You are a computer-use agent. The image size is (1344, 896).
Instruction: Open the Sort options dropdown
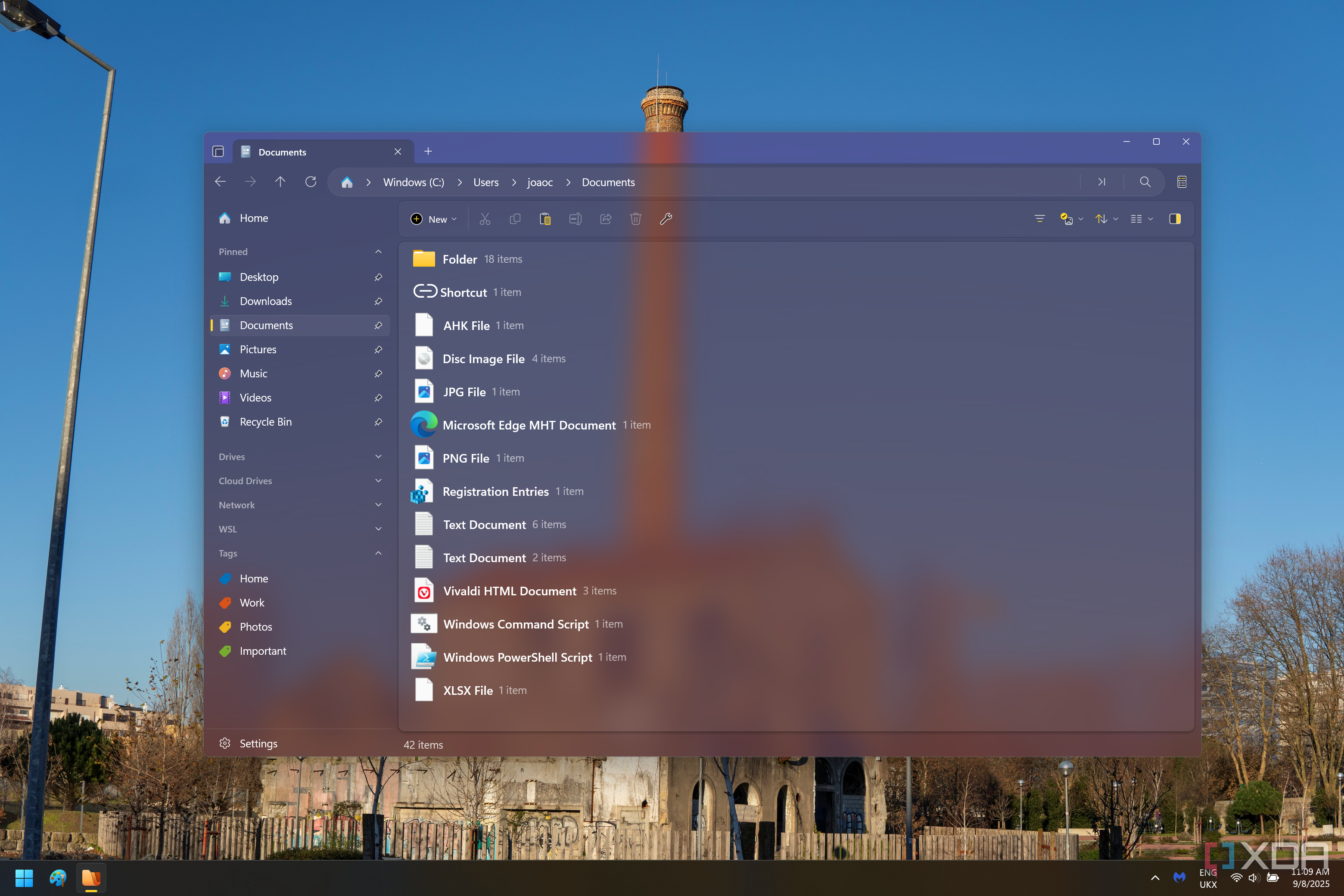click(x=1107, y=219)
